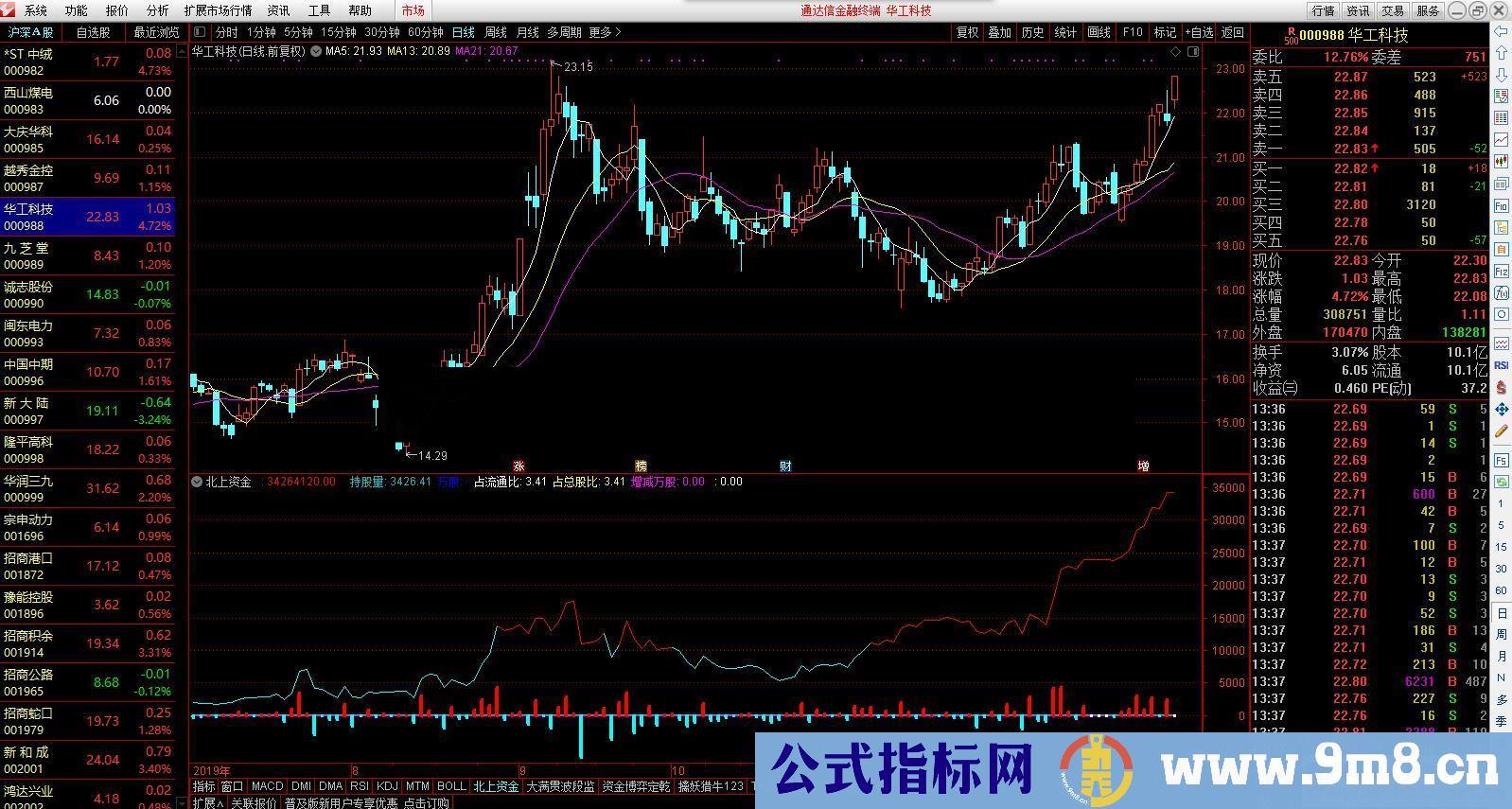Open the 工具 menu

tap(319, 10)
